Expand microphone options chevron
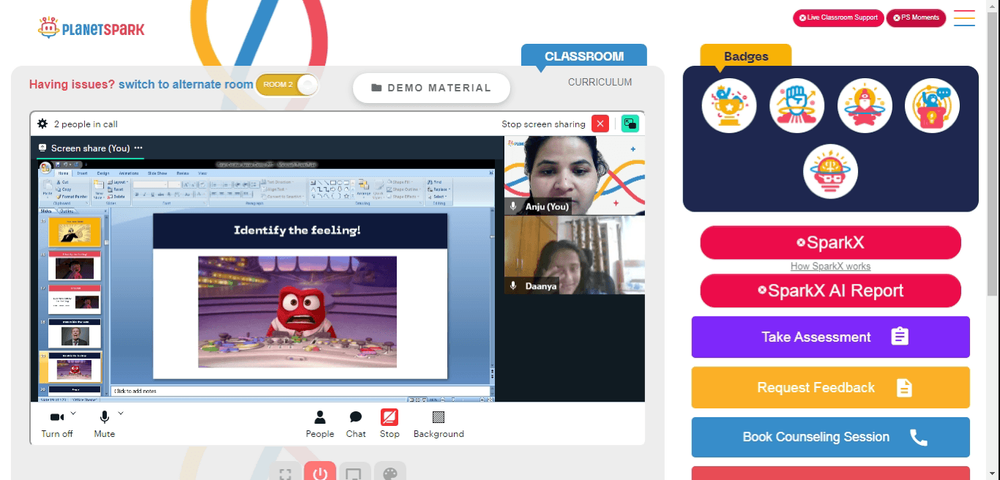 pos(121,413)
